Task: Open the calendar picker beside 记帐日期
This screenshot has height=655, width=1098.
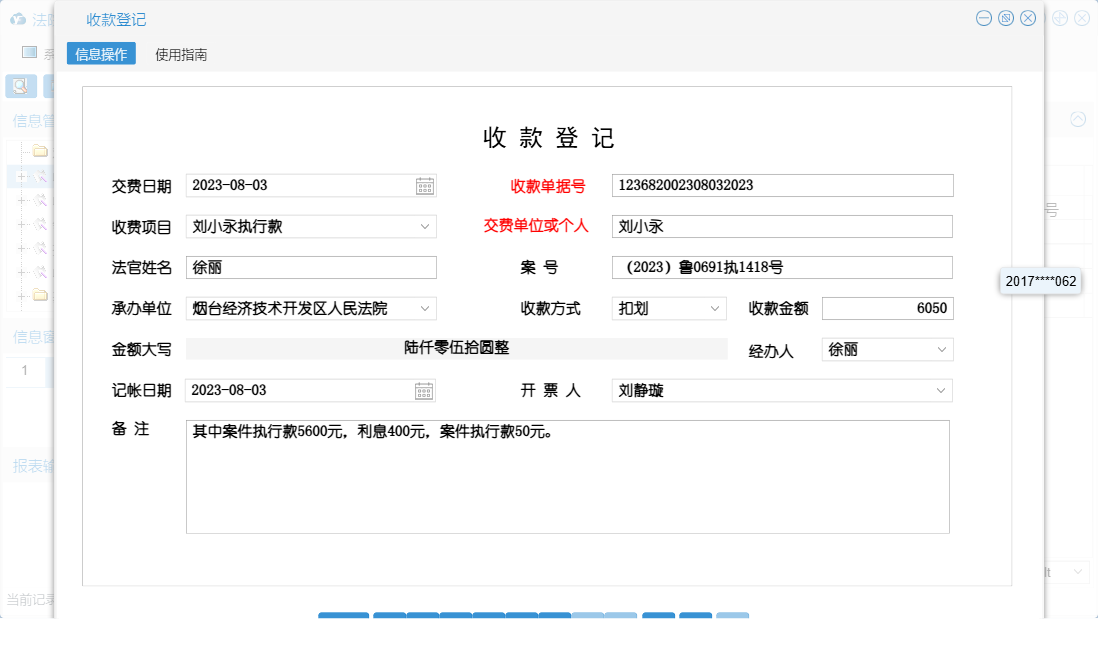Action: point(424,390)
